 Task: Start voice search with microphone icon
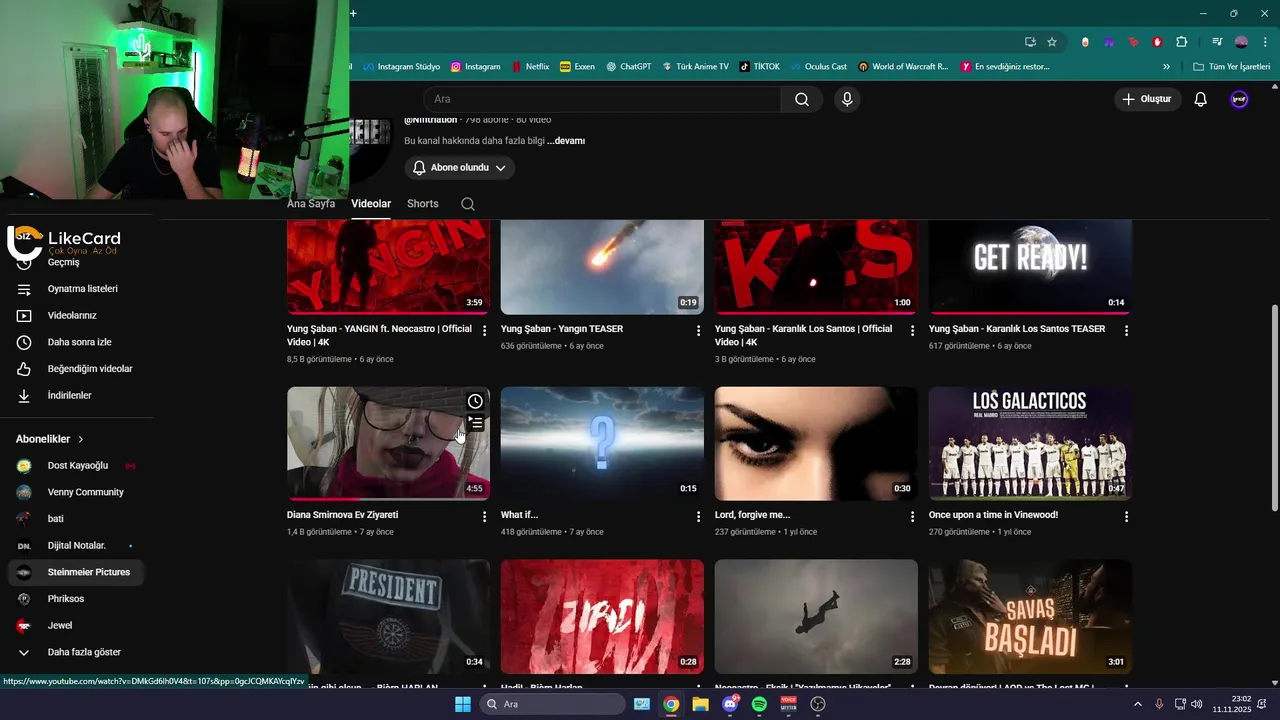847,99
